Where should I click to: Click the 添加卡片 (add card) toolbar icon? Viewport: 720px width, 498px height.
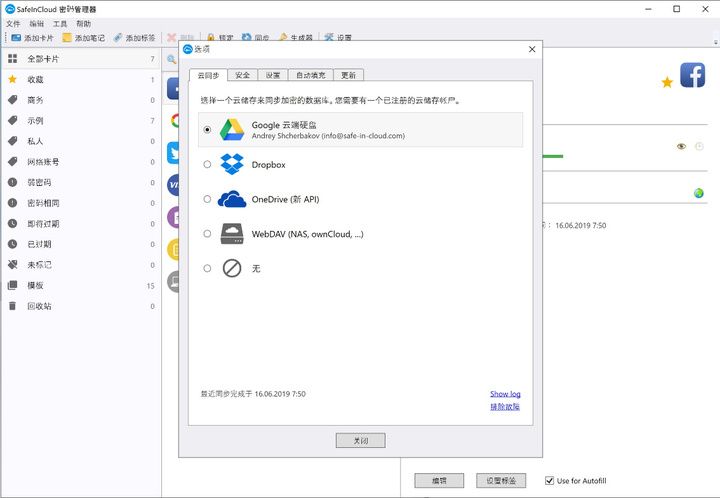click(16, 38)
